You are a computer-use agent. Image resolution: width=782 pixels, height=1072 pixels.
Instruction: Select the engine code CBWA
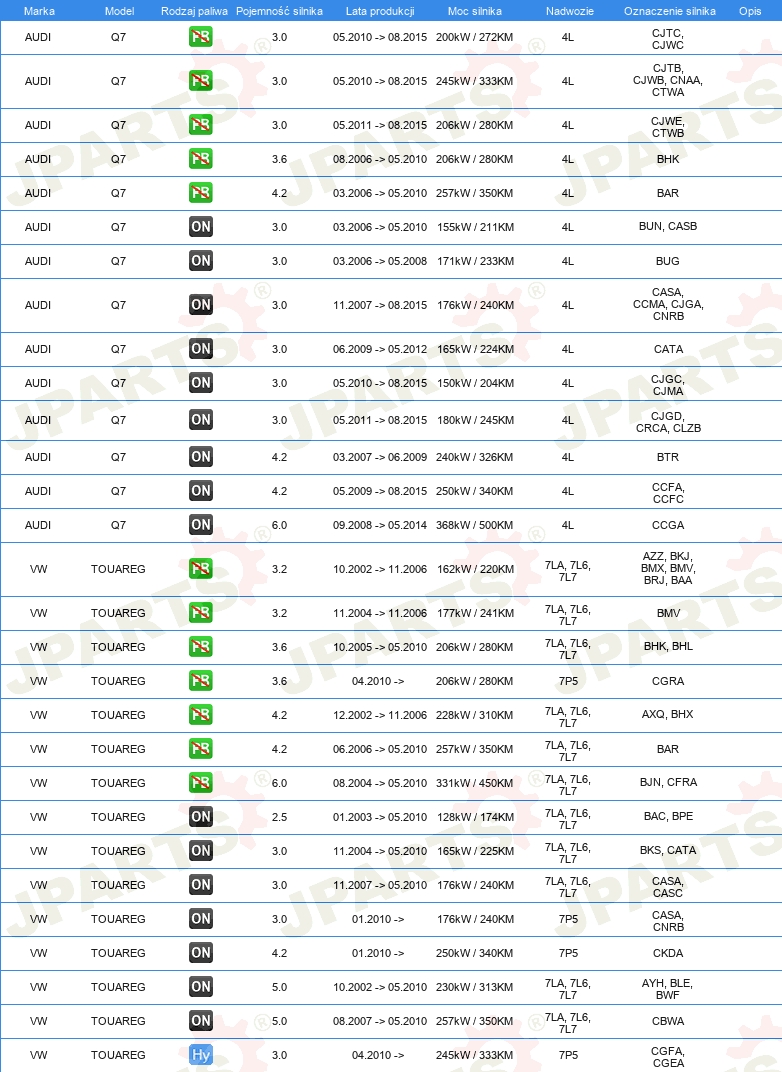[x=668, y=1021]
